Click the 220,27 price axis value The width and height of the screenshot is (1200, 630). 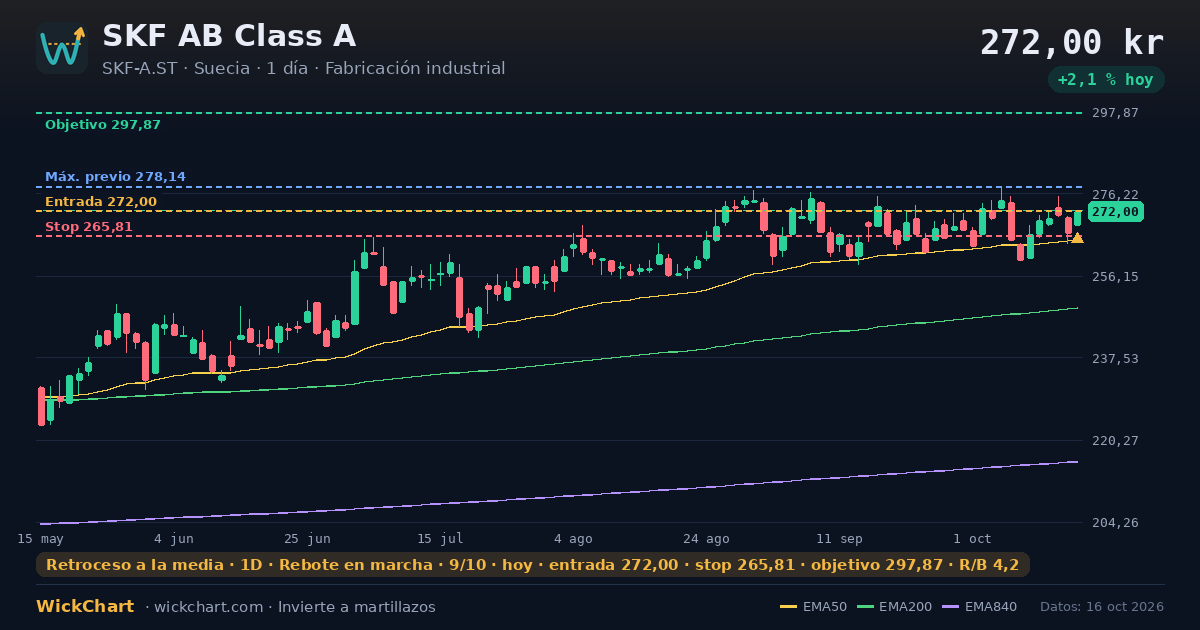click(1115, 441)
